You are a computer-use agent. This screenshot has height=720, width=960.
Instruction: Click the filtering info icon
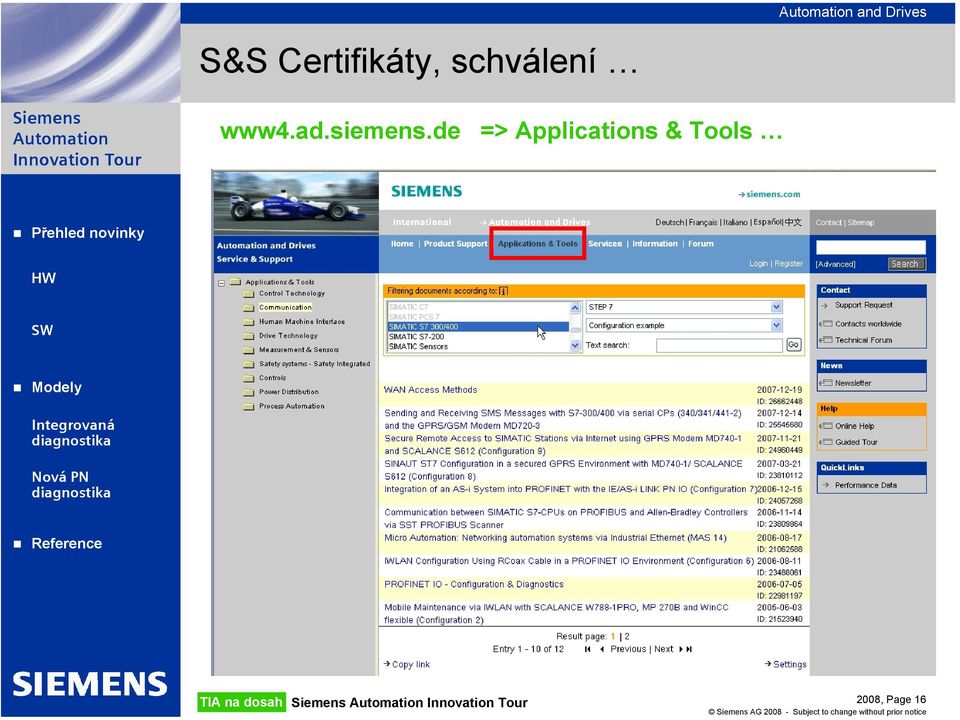[x=503, y=291]
